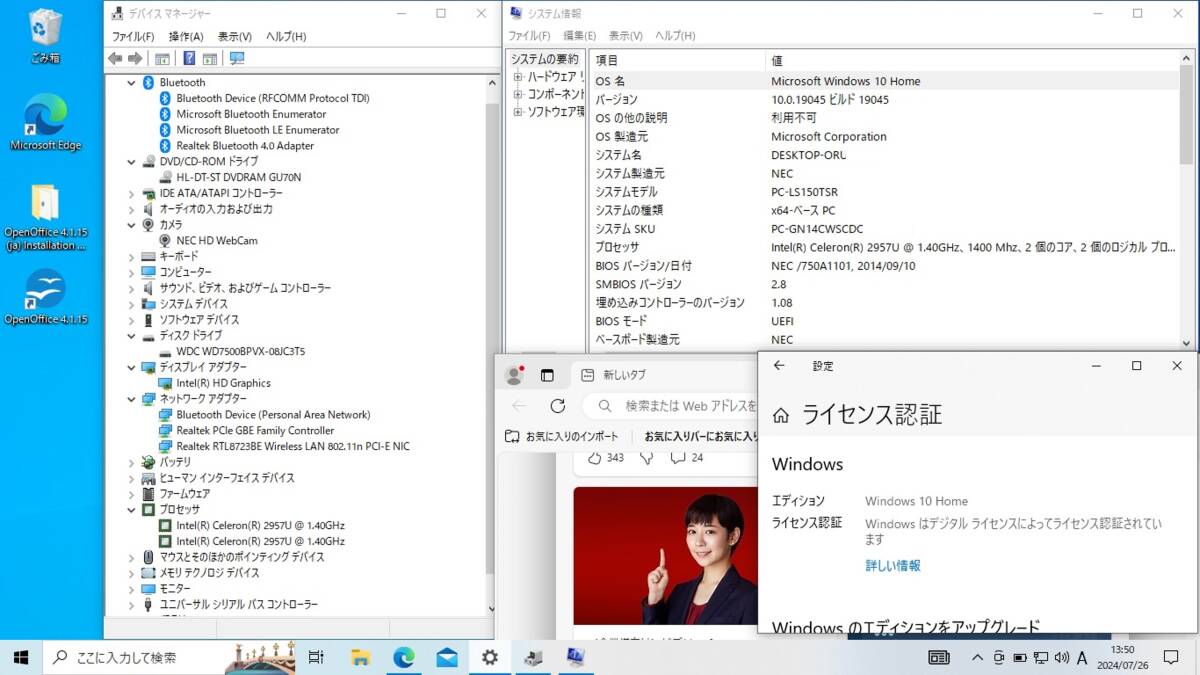This screenshot has width=1200, height=675.
Task: Open the Microsoft Edge desktop shortcut
Action: (x=44, y=121)
